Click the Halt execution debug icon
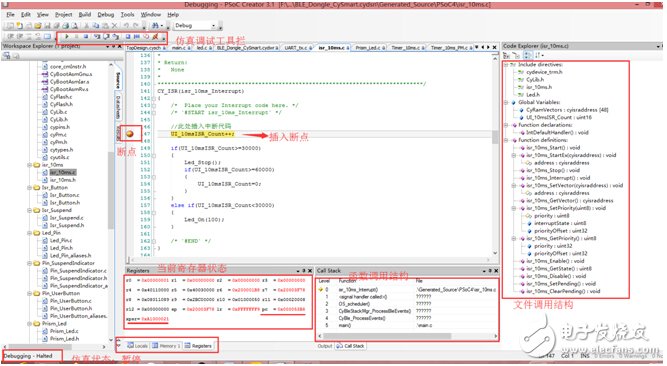The height and width of the screenshot is (366, 667). coord(77,37)
